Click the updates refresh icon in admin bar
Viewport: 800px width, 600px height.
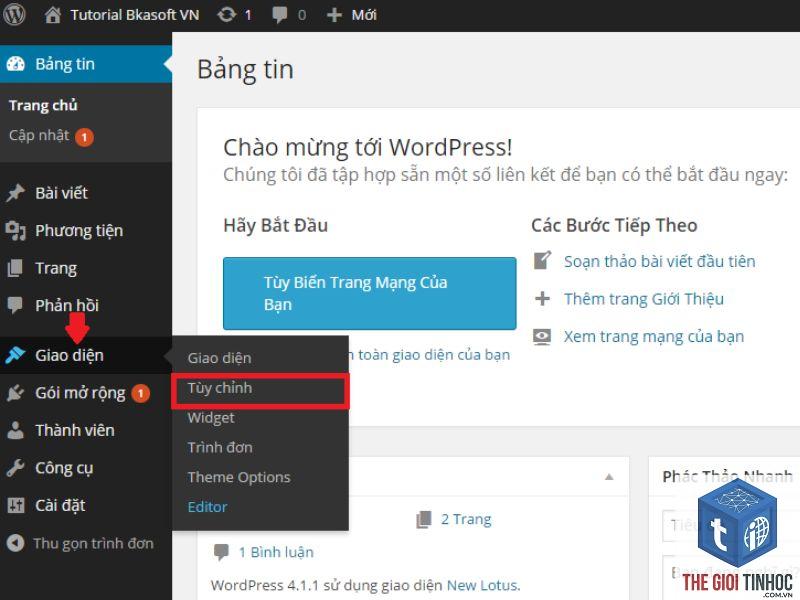pyautogui.click(x=227, y=15)
